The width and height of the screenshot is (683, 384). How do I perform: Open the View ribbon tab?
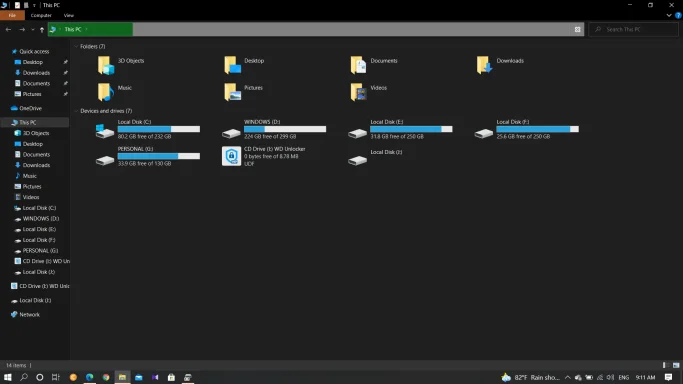[69, 15]
